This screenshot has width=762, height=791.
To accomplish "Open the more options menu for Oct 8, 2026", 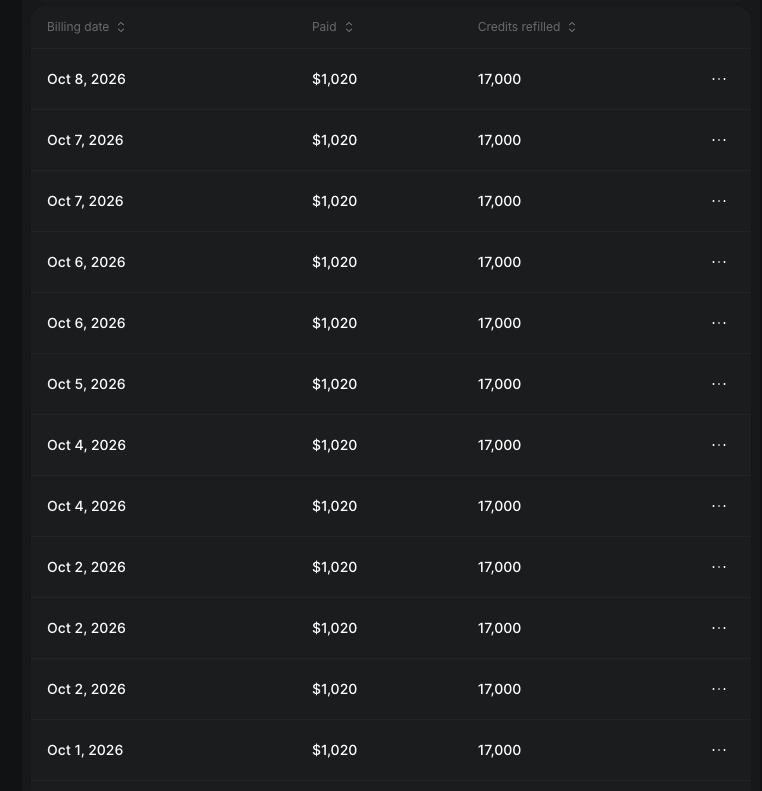I will coord(719,79).
